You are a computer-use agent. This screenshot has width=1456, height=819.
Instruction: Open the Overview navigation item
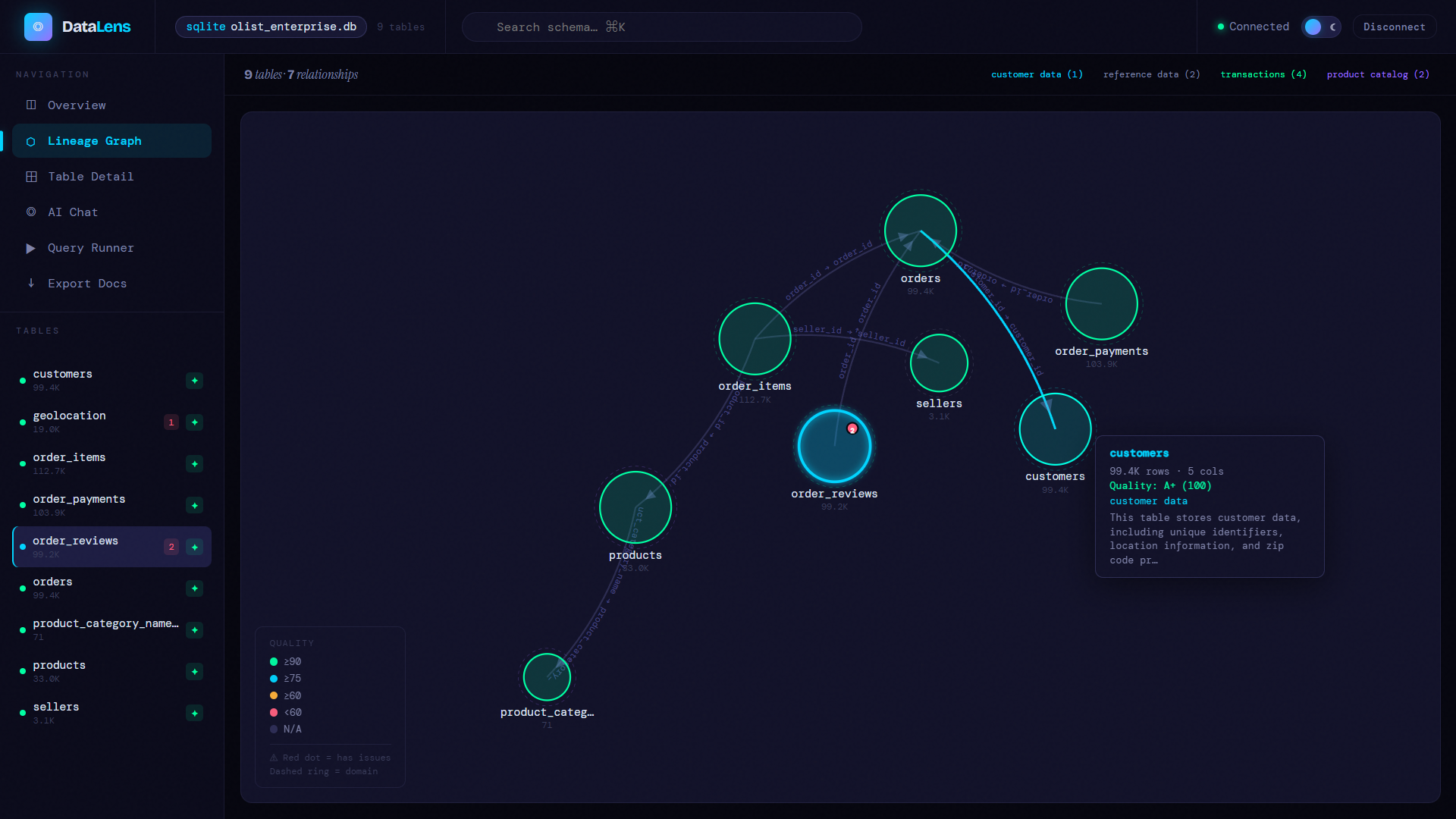tap(111, 105)
